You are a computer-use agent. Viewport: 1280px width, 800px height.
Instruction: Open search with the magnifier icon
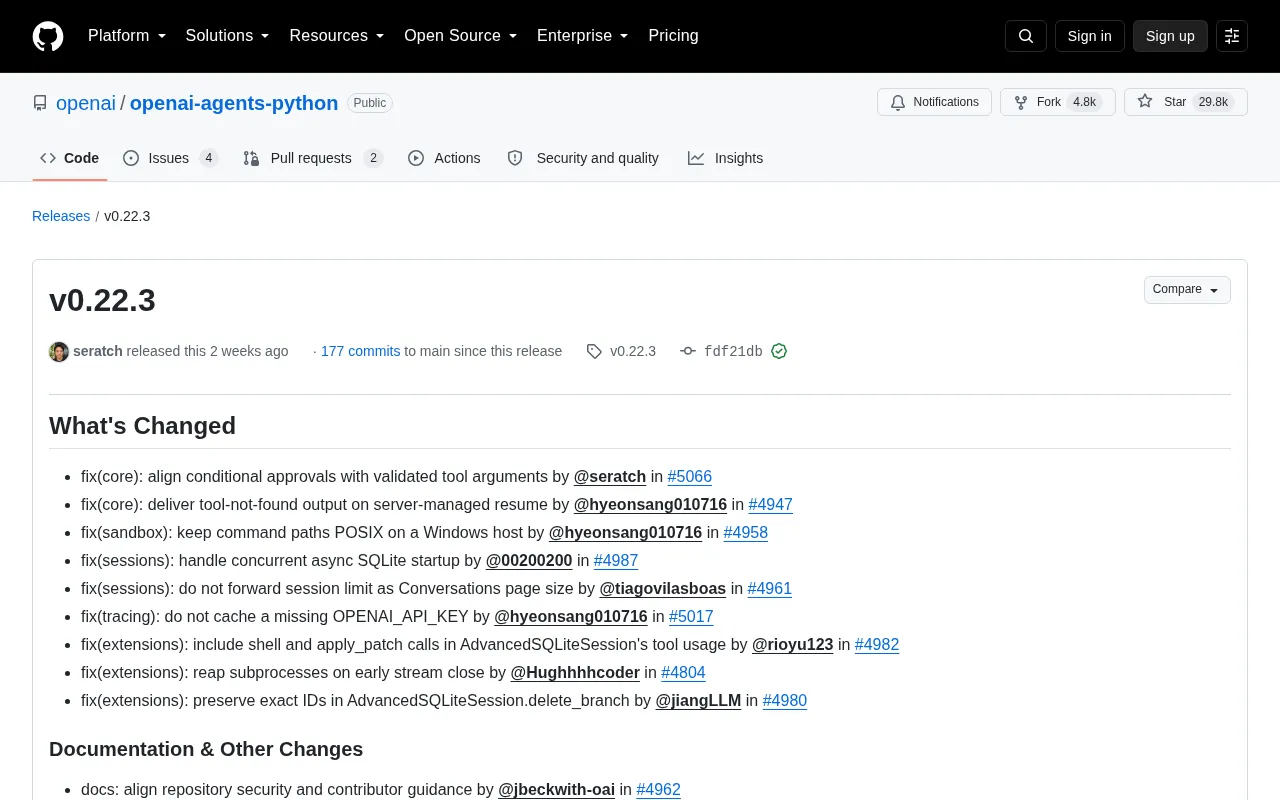pos(1025,36)
